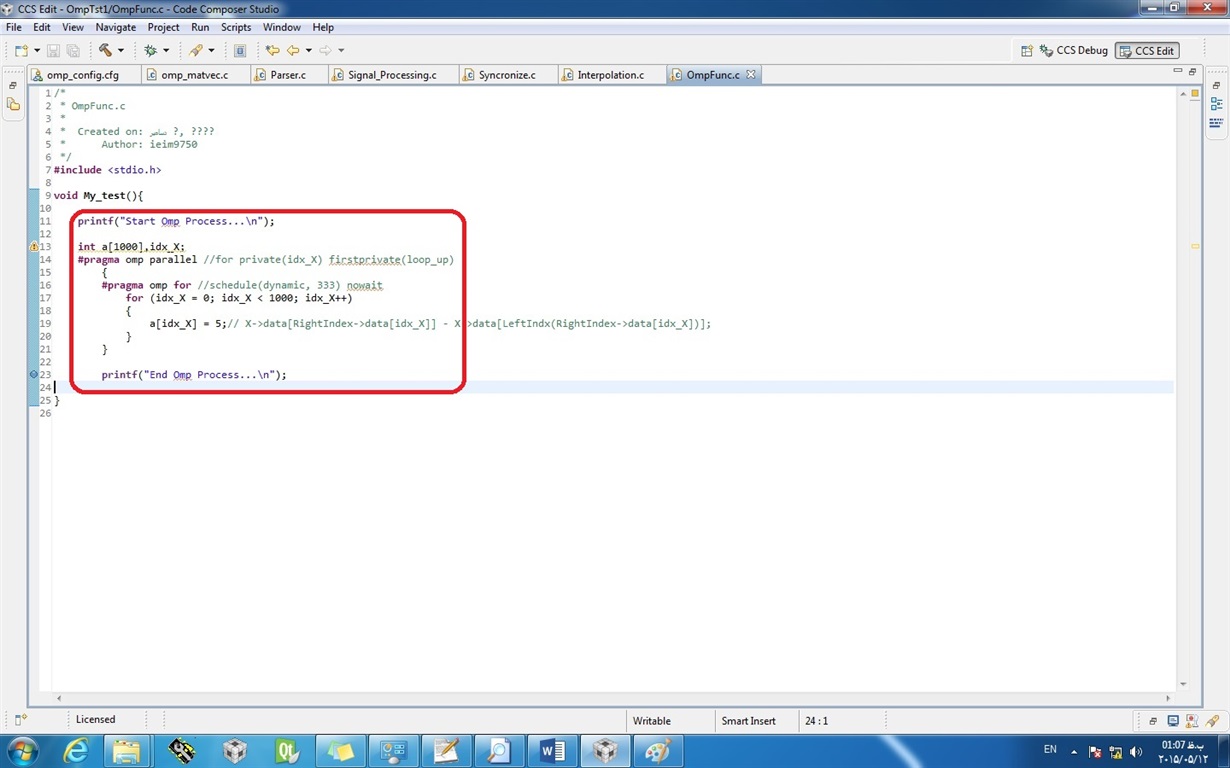Open the Project menu
The width and height of the screenshot is (1230, 768).
click(x=164, y=27)
